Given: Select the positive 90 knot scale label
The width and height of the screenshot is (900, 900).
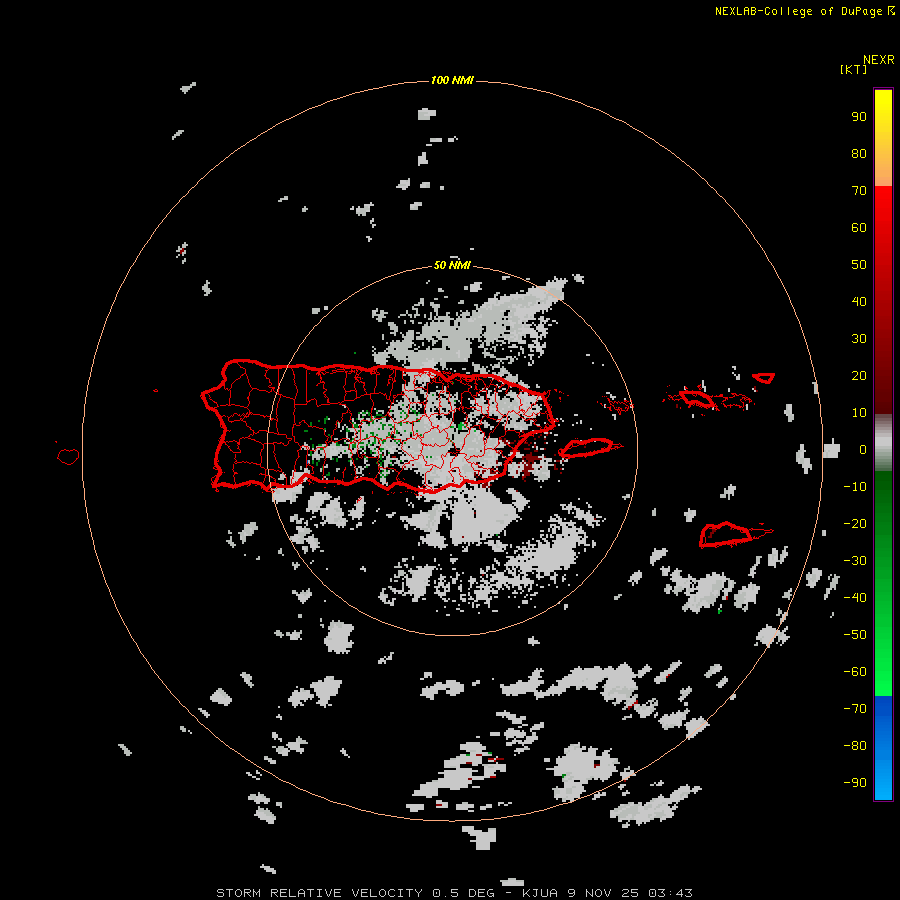Looking at the screenshot, I should coord(859,117).
